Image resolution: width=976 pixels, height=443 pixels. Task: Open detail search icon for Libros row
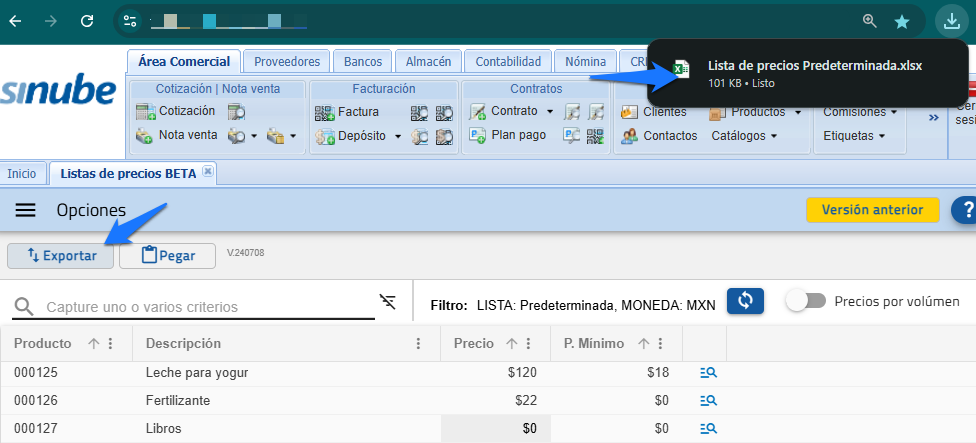709,429
